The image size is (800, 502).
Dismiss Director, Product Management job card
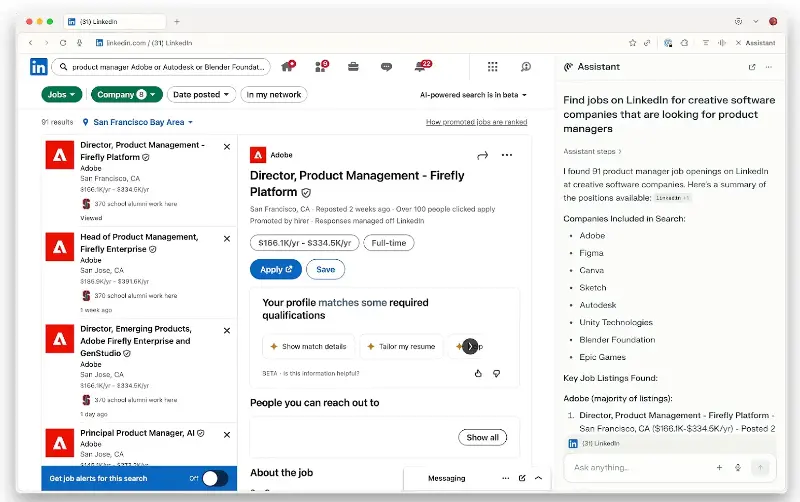click(x=227, y=147)
